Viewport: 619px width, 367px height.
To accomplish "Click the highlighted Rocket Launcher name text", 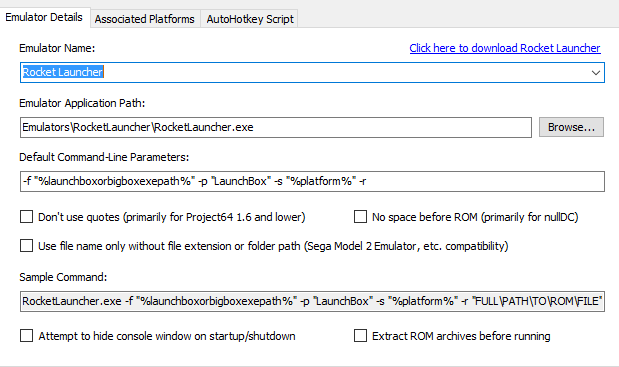I will click(63, 72).
